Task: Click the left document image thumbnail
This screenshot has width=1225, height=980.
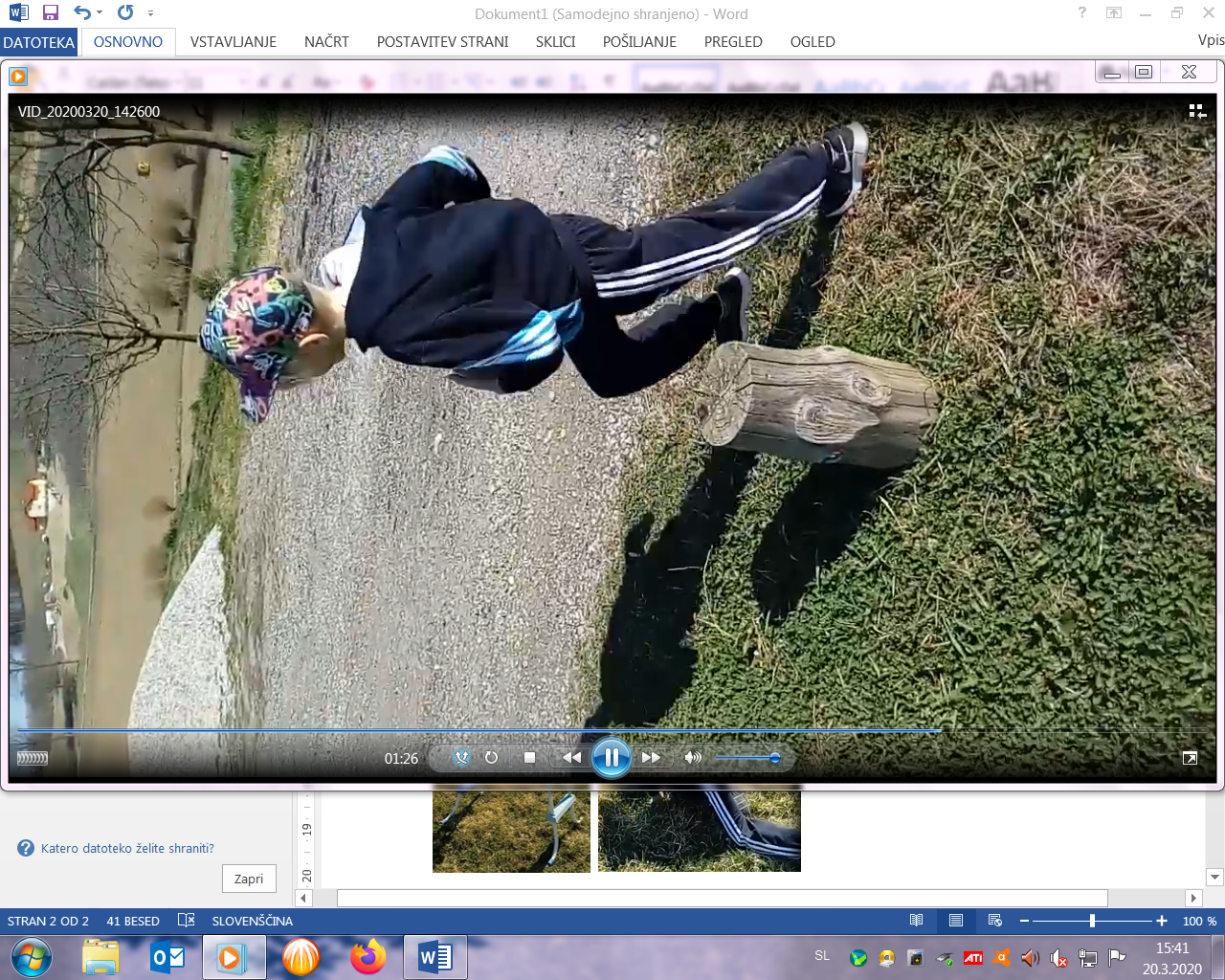Action: pyautogui.click(x=511, y=829)
